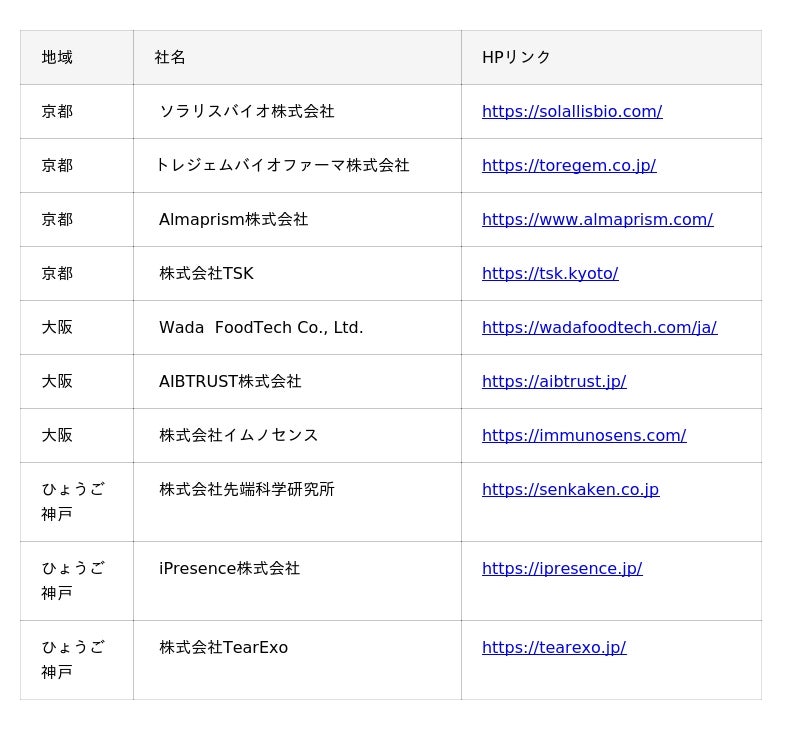Click the 株式会社イムノセンス company cell
Viewport: 800px width, 730px height.
click(238, 435)
